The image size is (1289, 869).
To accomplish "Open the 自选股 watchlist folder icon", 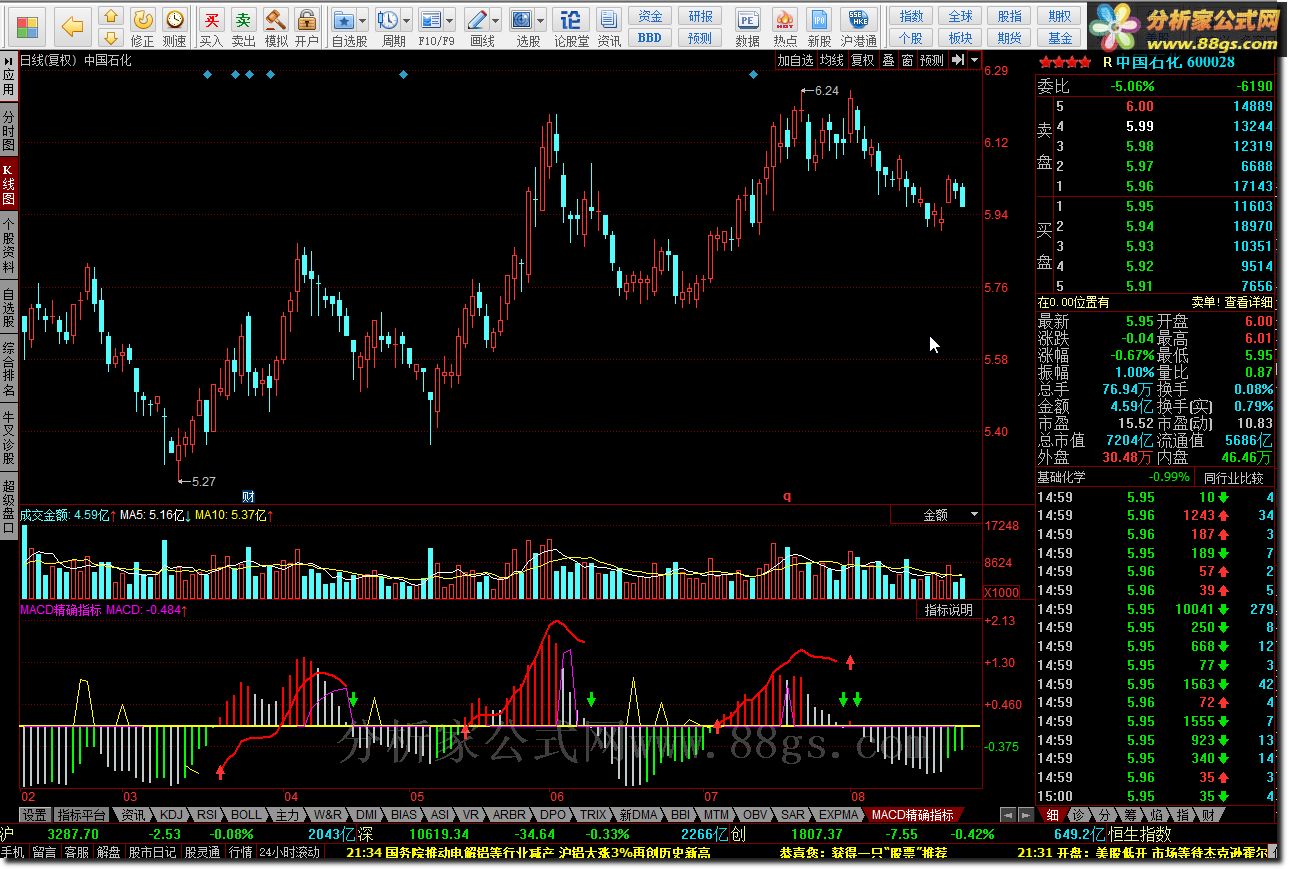I will click(345, 20).
